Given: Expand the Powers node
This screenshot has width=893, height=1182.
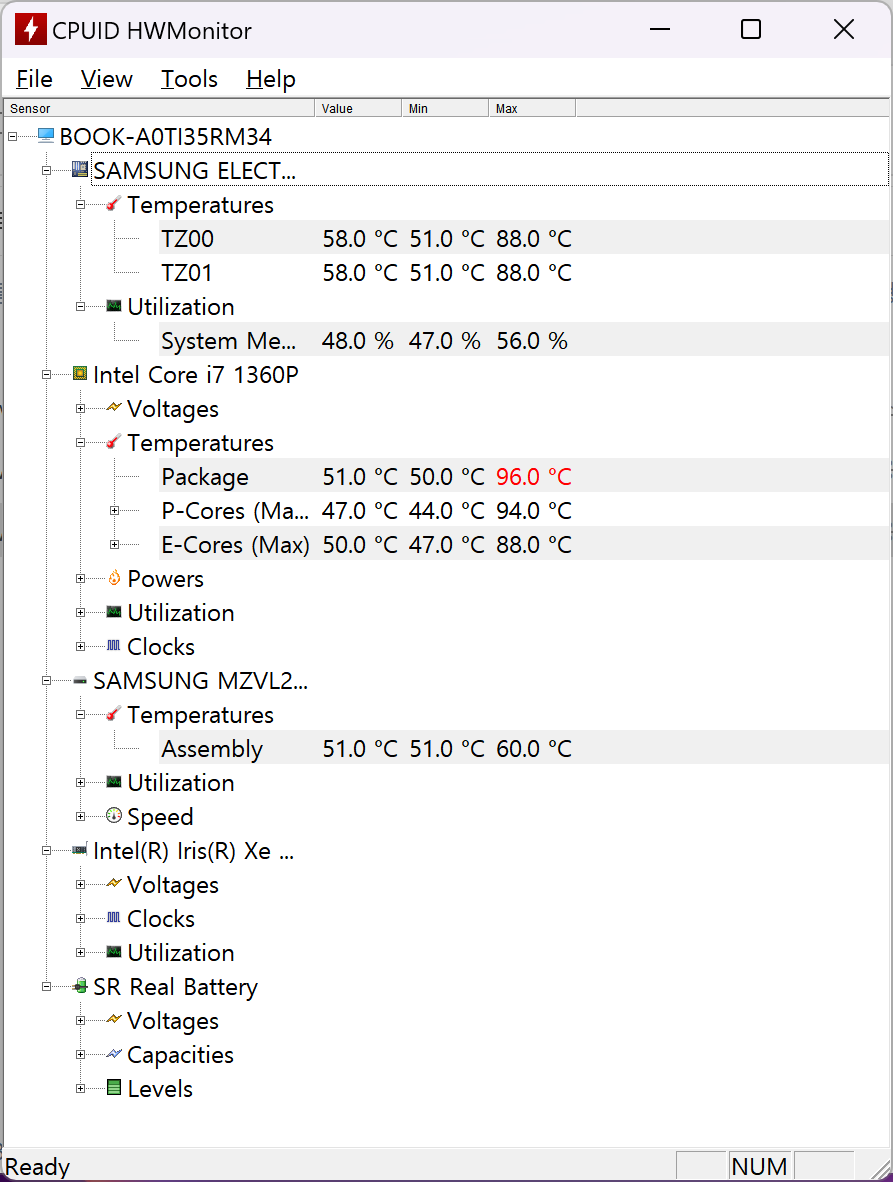Looking at the screenshot, I should click(81, 579).
